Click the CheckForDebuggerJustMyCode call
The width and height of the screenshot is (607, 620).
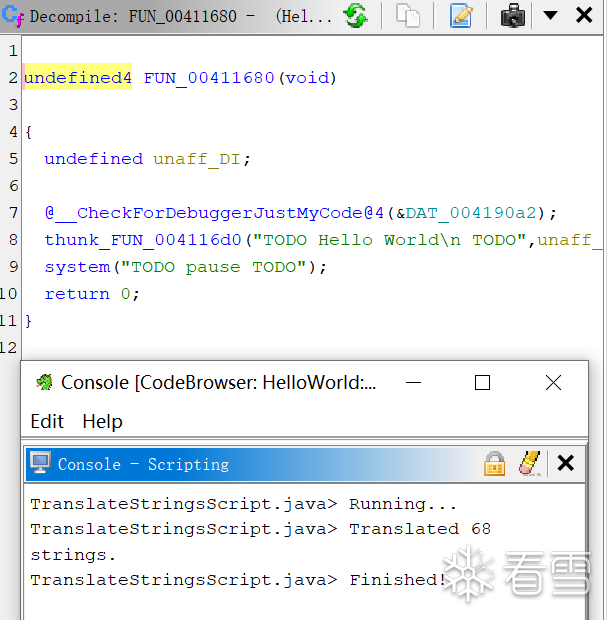pos(215,213)
